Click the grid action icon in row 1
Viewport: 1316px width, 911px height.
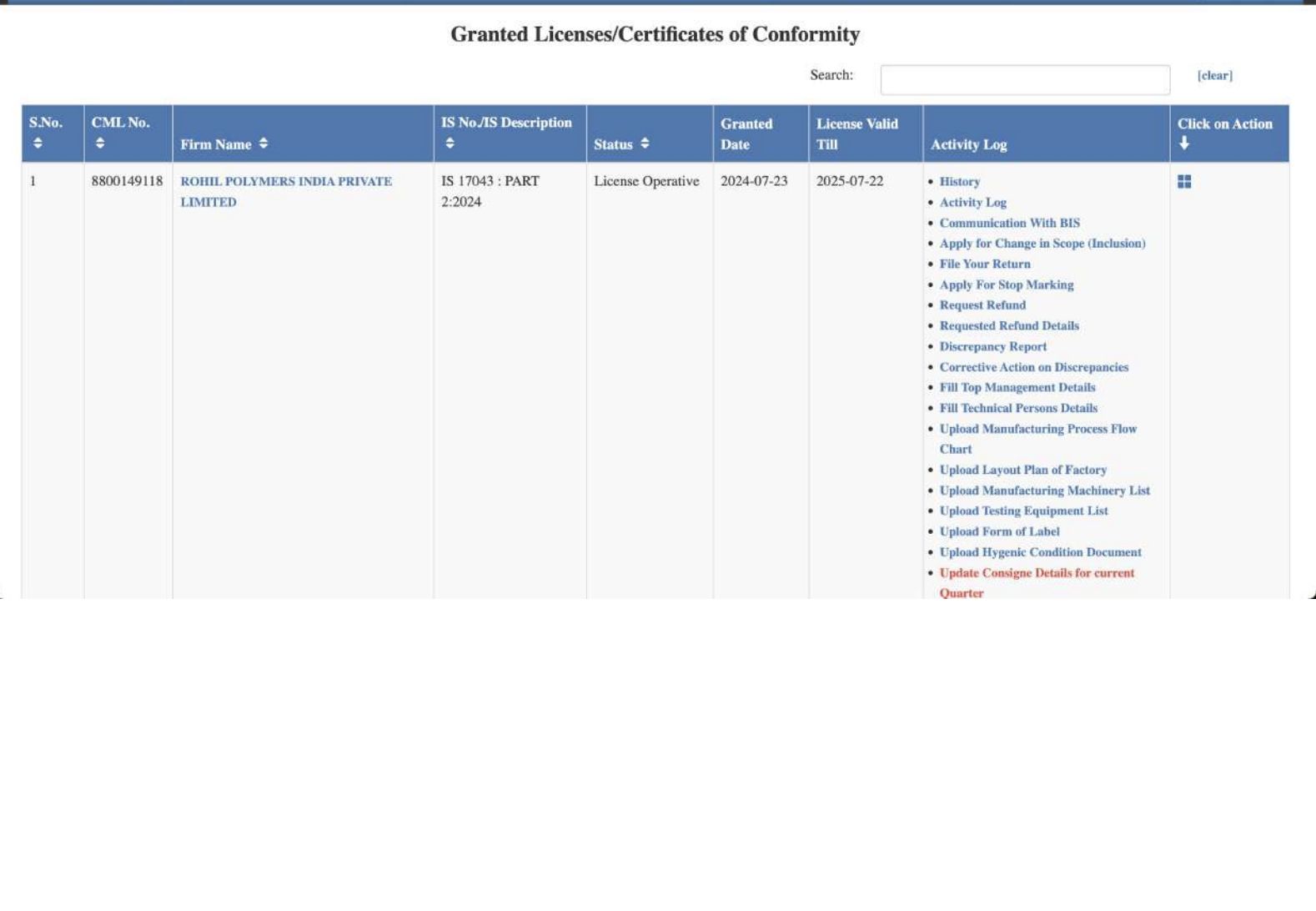coord(1184,182)
